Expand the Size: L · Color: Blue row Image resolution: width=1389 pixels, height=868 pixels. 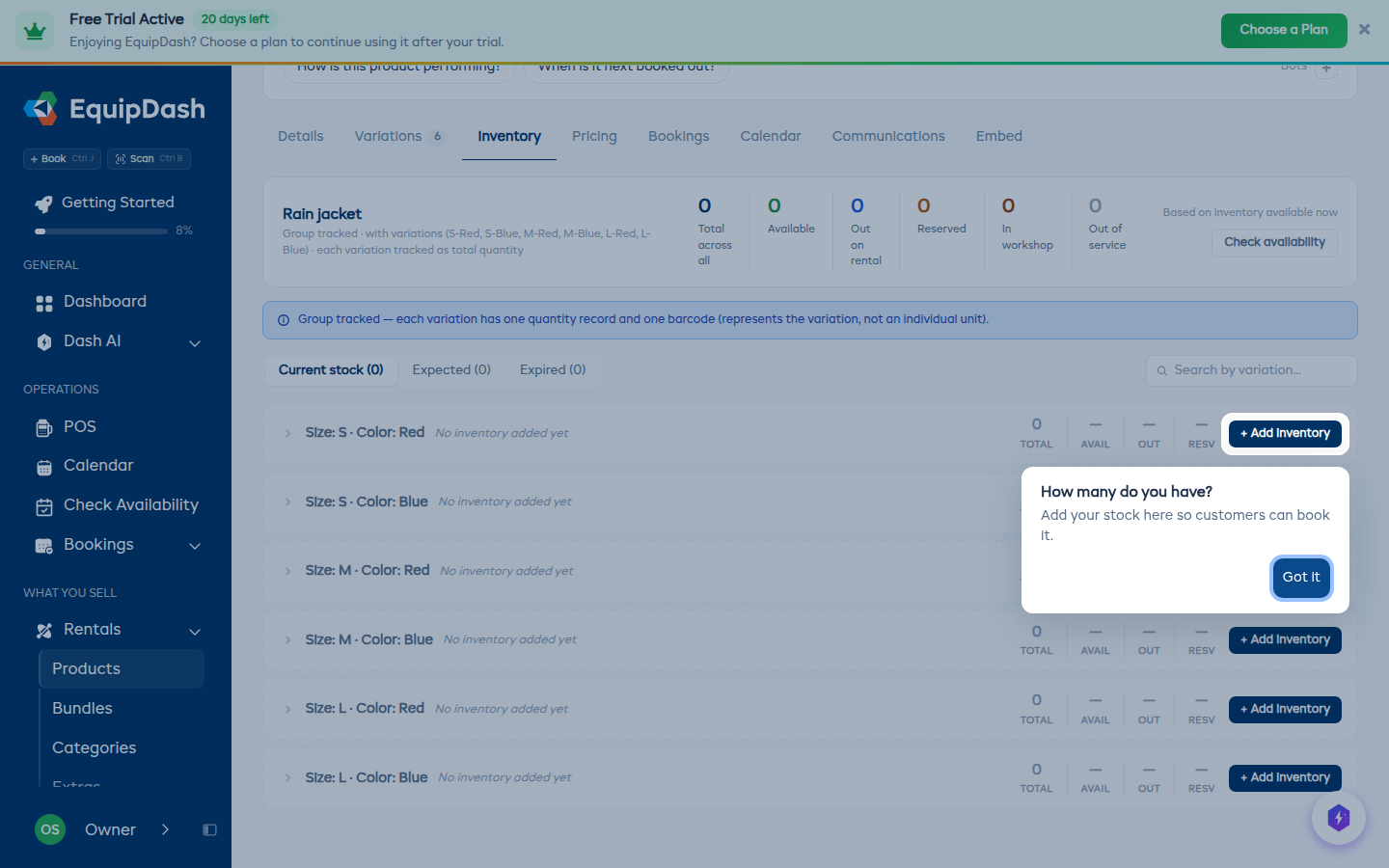[x=287, y=778]
